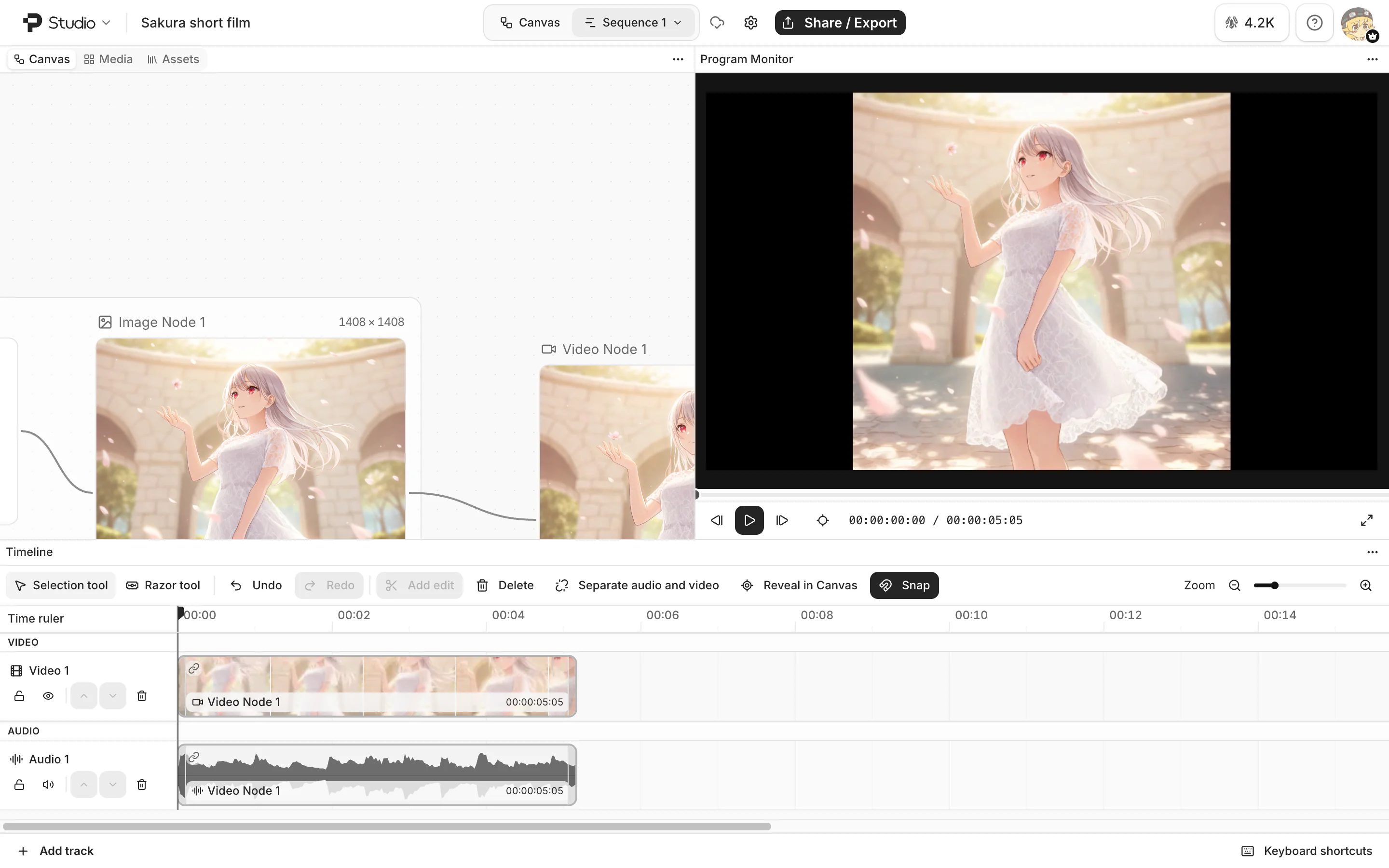
Task: Toggle lock on Audio 1 track
Action: [19, 784]
